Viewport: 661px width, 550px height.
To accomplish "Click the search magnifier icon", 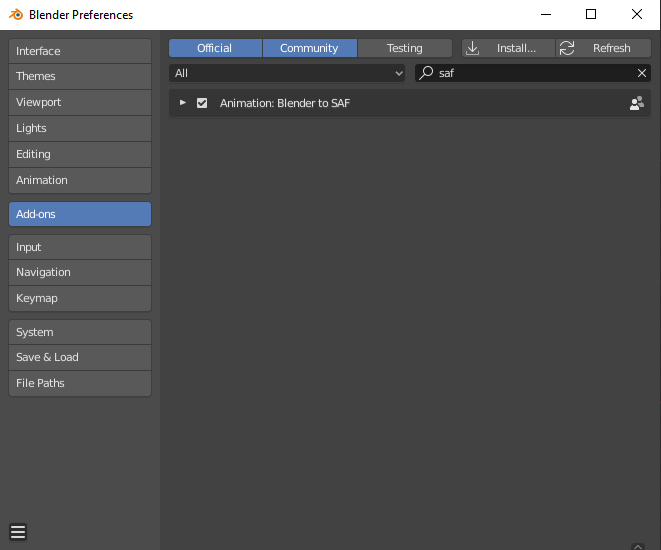I will pos(426,73).
